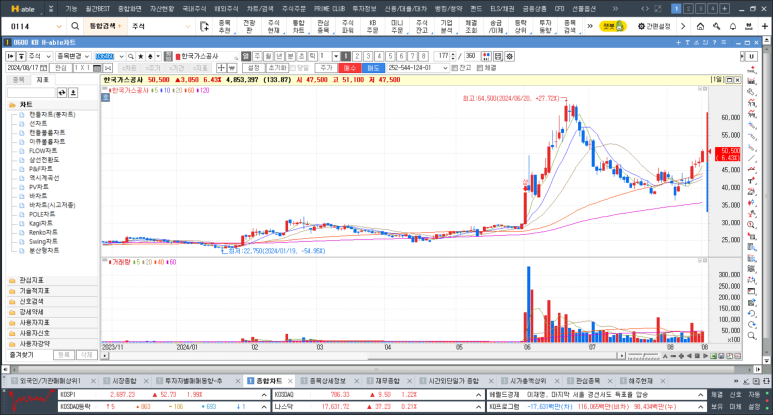Click the new screen add-page icon
This screenshot has height=415, width=773.
205,27
